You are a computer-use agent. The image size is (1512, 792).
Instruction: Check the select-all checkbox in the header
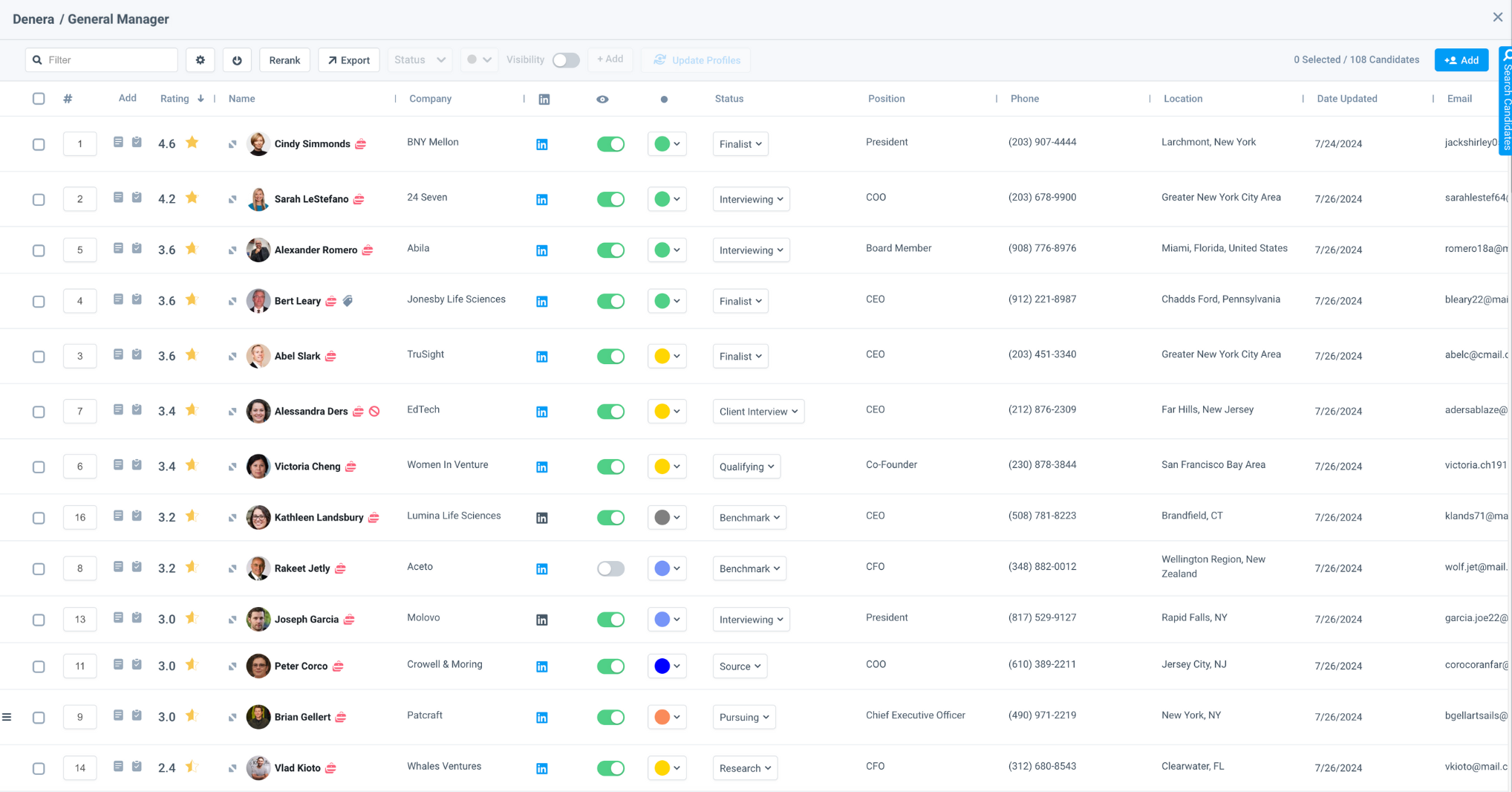click(x=39, y=98)
